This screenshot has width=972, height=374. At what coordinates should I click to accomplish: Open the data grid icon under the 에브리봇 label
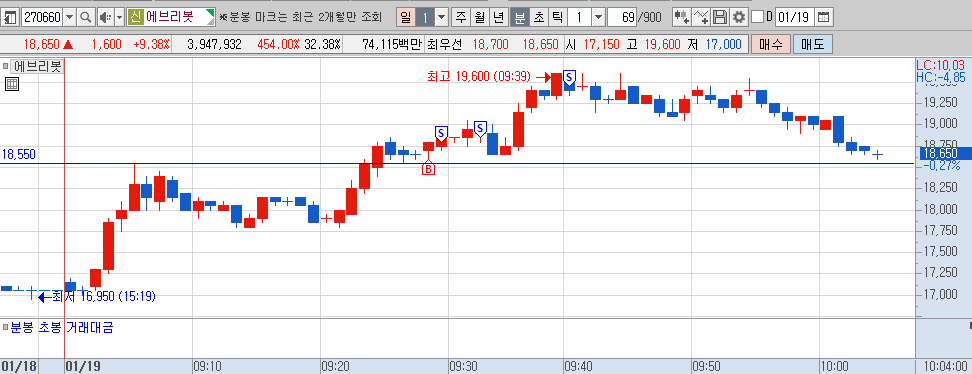[12, 84]
